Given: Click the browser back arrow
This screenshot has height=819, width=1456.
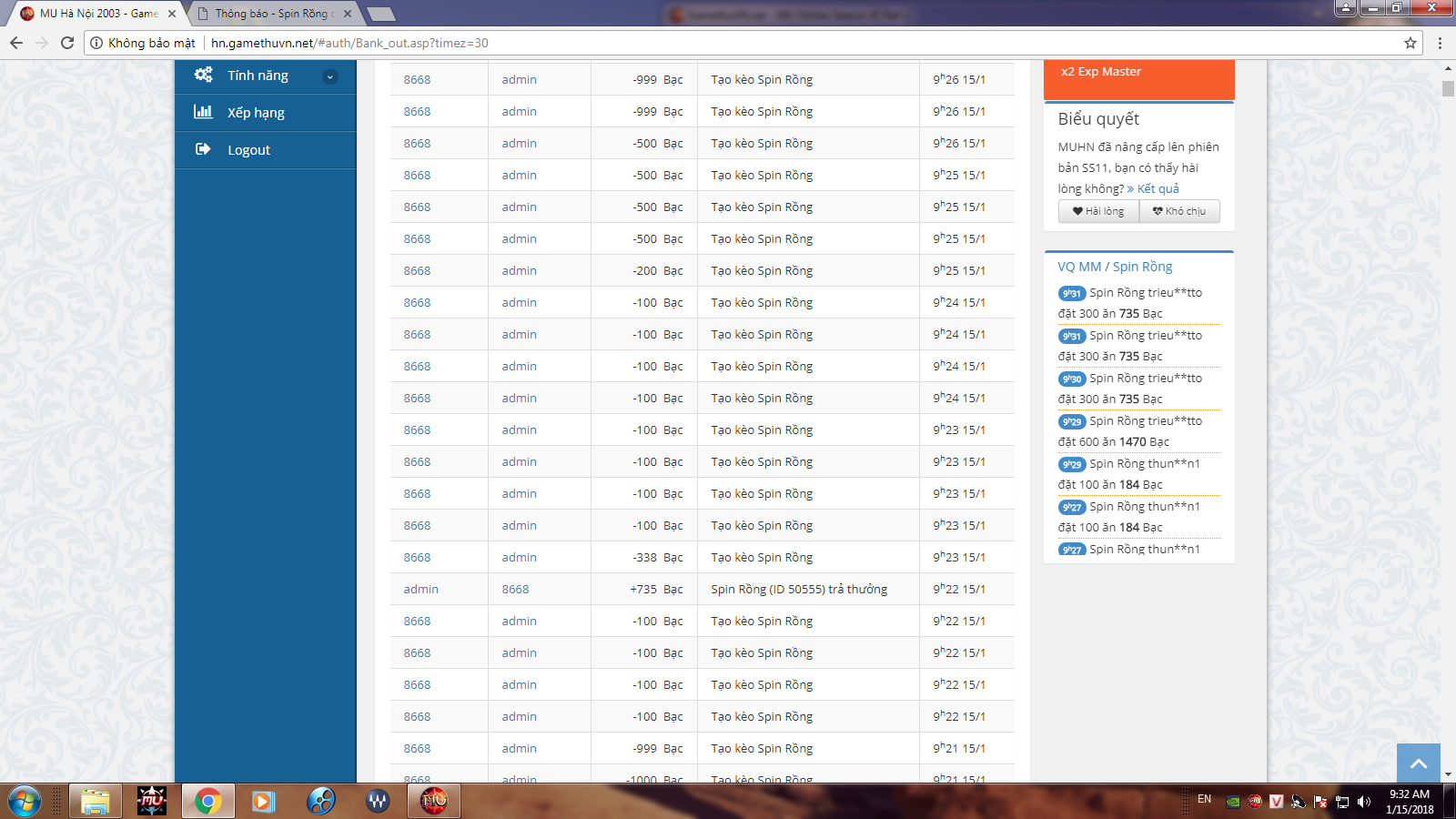Looking at the screenshot, I should click(x=16, y=43).
